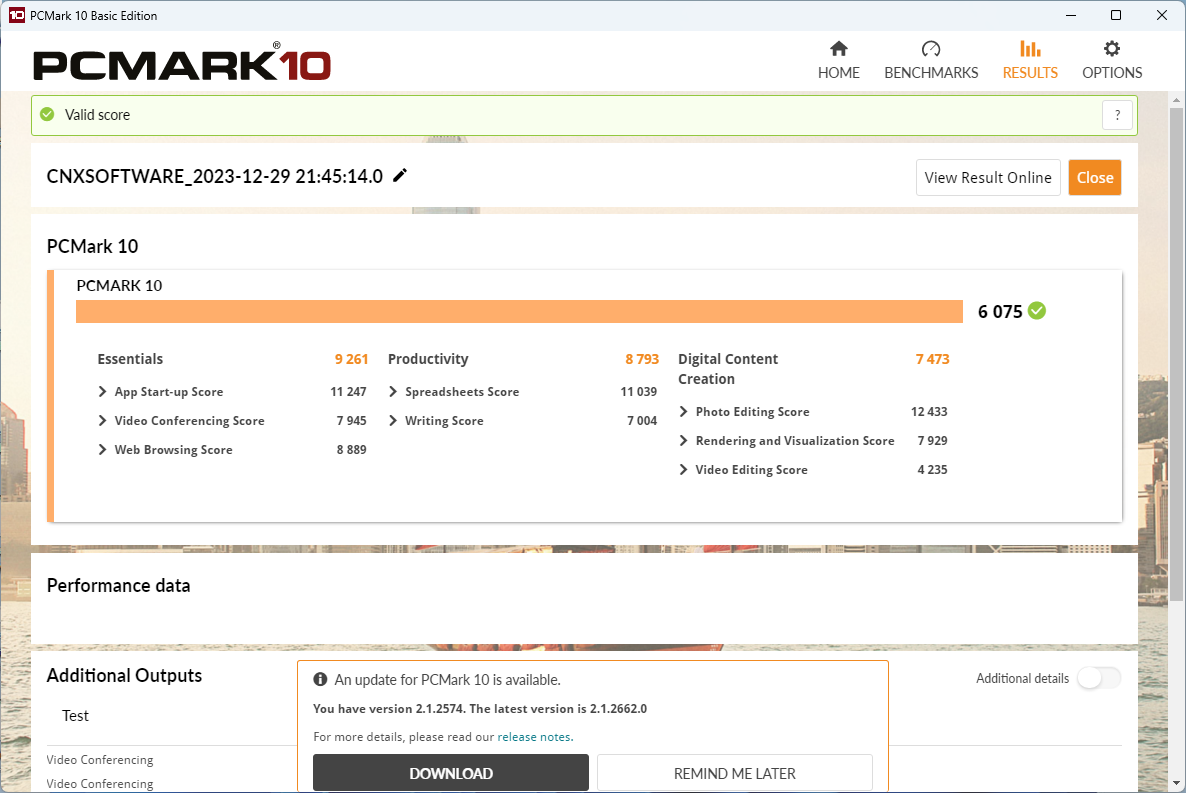The height and width of the screenshot is (793, 1186).
Task: Edit result name with pencil icon
Action: click(400, 176)
